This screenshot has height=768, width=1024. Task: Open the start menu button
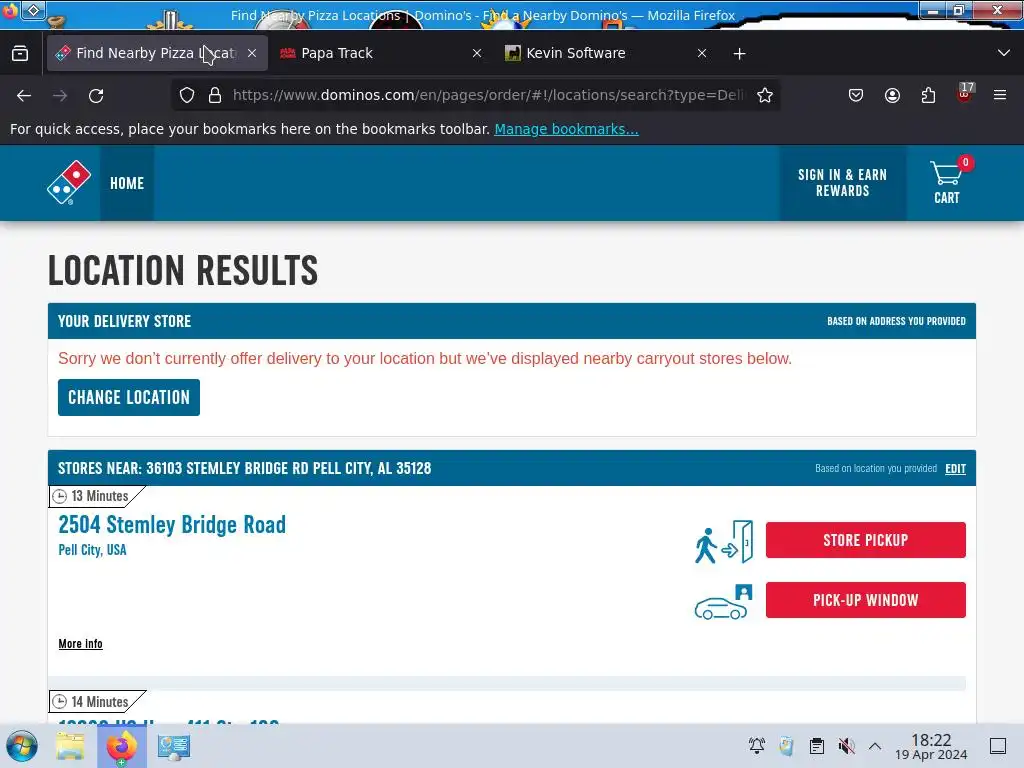22,746
